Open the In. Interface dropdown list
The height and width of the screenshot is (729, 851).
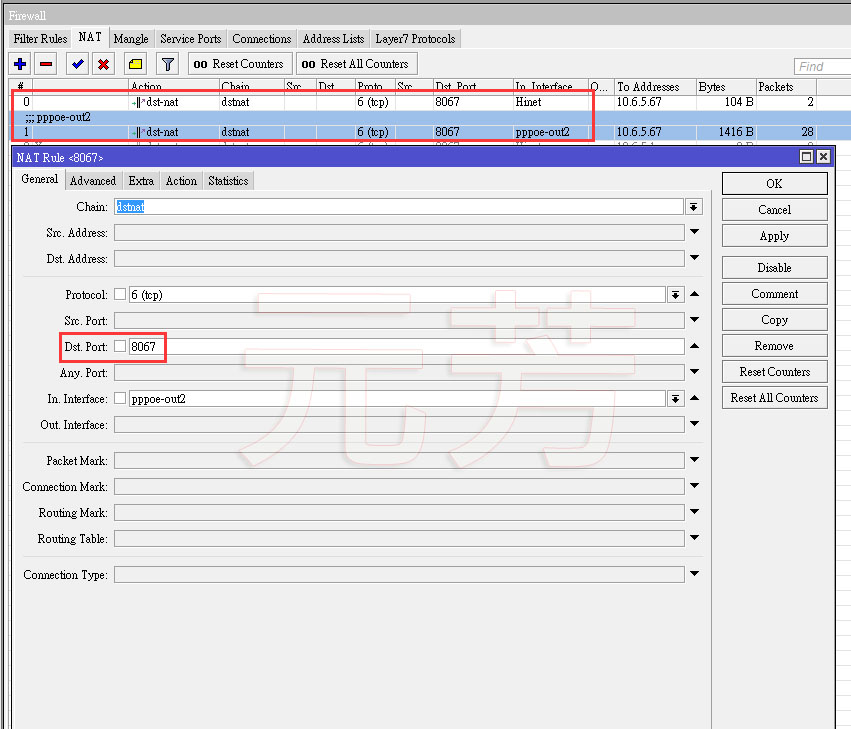coord(675,399)
